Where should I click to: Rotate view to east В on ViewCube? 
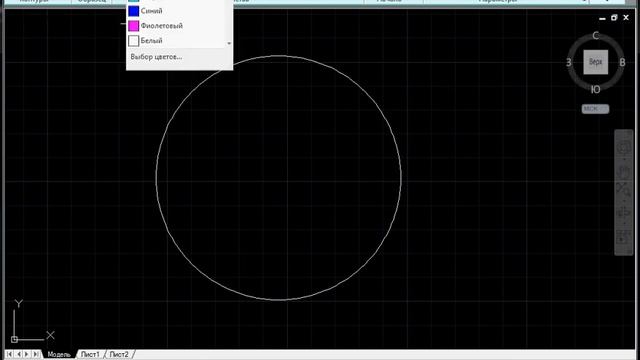tap(622, 62)
